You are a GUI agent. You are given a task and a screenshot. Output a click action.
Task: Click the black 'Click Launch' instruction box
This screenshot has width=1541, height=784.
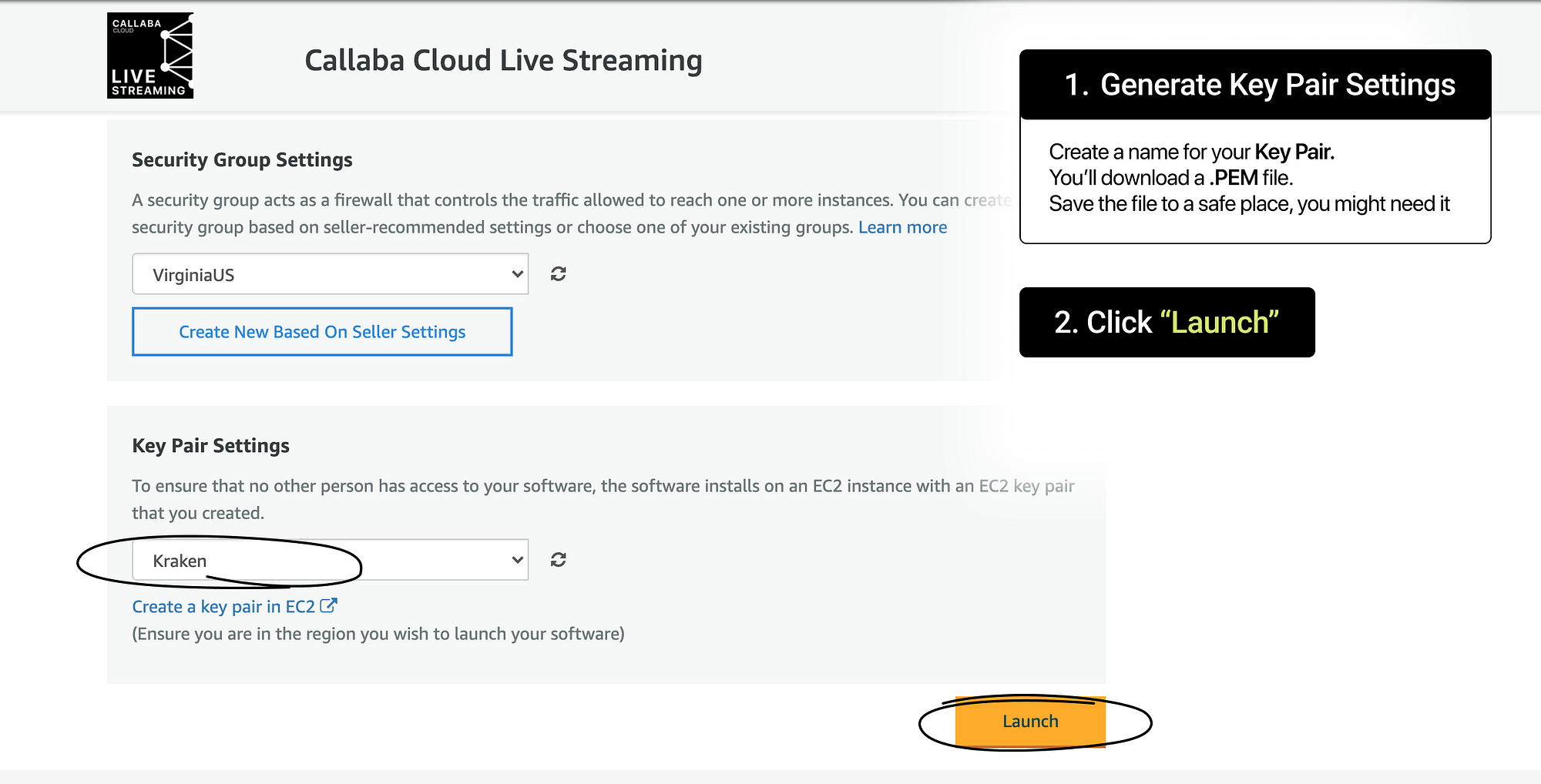[x=1167, y=323]
